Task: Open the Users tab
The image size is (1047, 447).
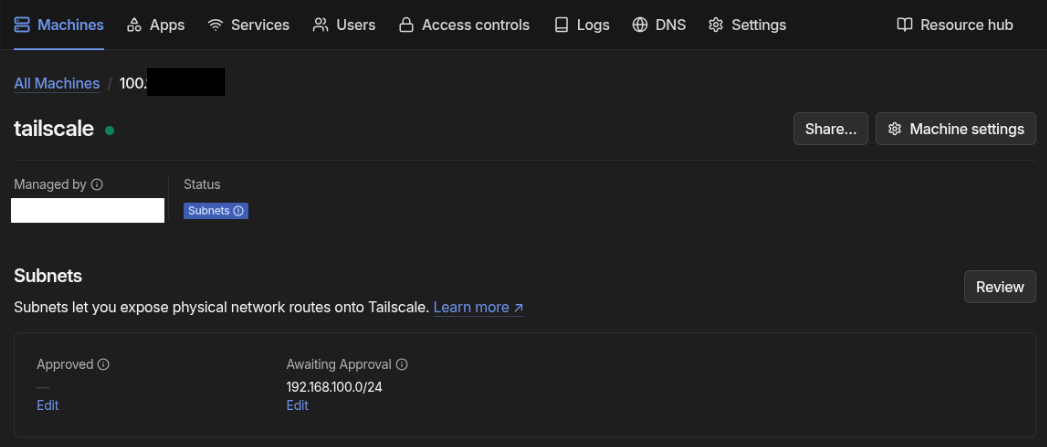Action: point(344,25)
